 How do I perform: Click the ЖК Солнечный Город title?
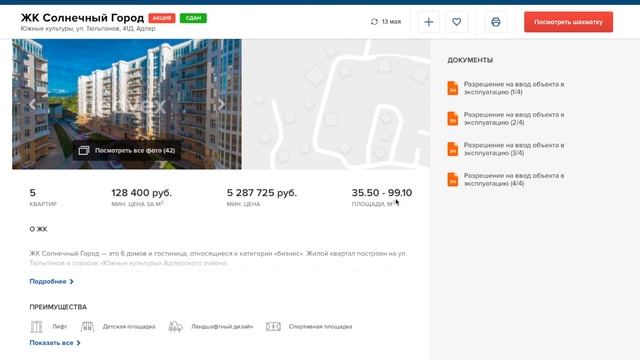82,18
